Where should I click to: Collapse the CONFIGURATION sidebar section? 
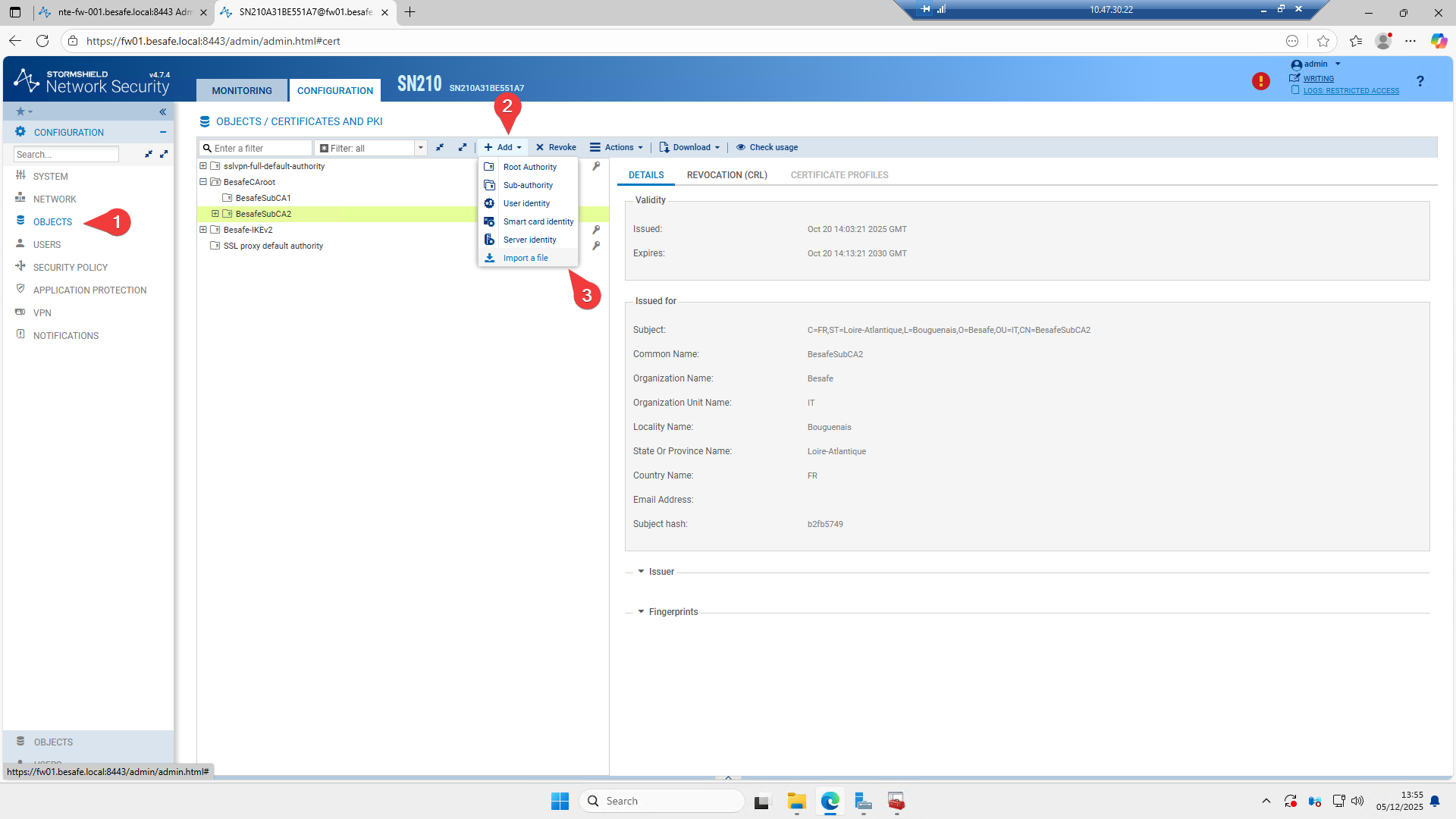click(162, 132)
